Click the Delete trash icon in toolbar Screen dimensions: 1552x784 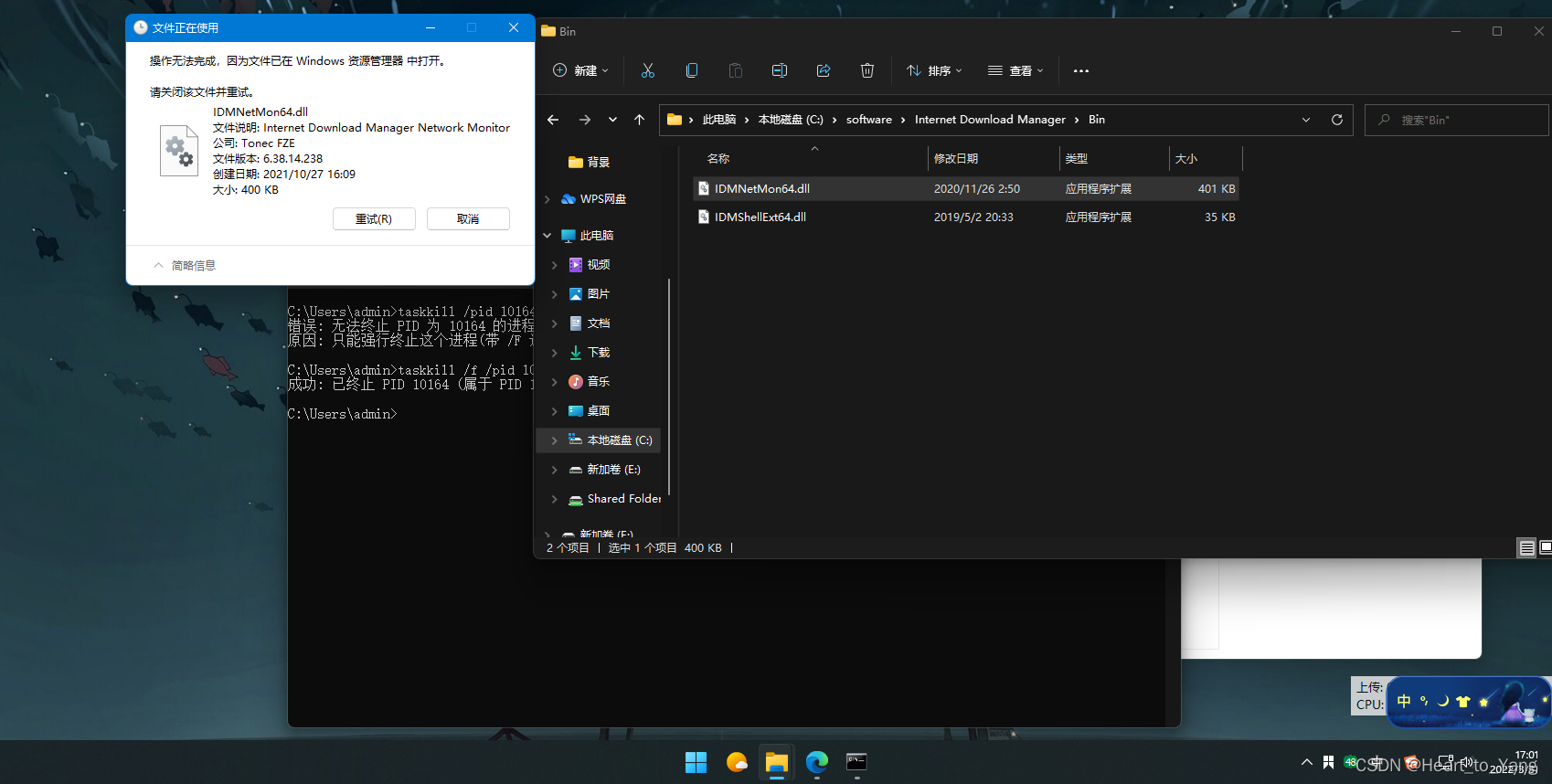point(867,70)
